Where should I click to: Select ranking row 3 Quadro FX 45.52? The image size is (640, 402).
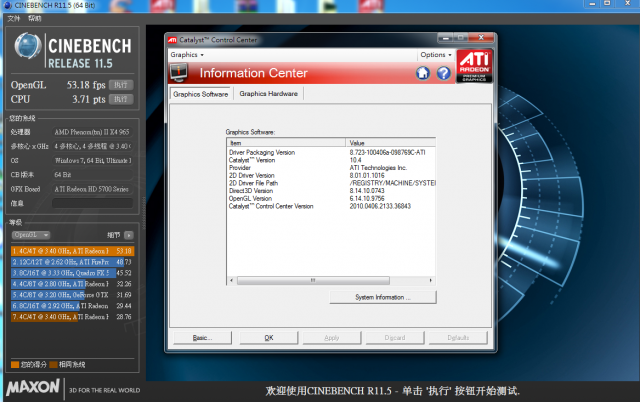click(72, 273)
